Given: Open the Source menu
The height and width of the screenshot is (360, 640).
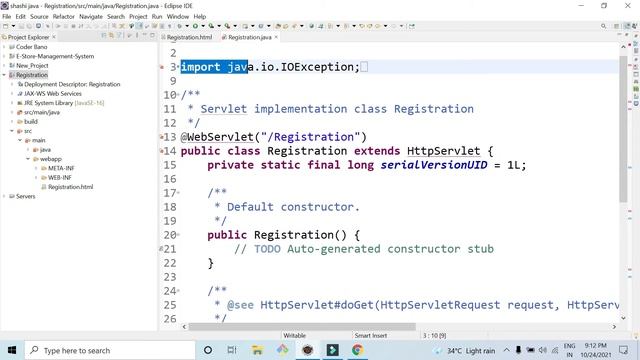Looking at the screenshot, I should pos(39,16).
